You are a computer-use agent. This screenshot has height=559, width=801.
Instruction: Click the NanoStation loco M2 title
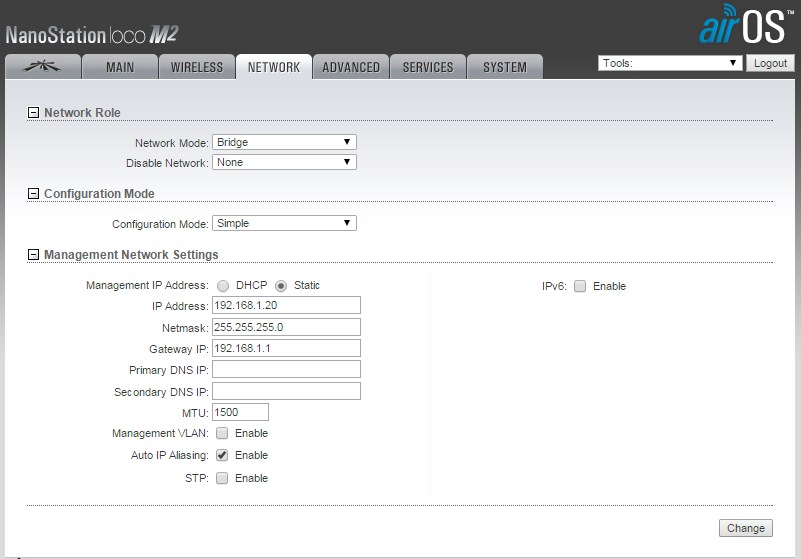[x=92, y=35]
